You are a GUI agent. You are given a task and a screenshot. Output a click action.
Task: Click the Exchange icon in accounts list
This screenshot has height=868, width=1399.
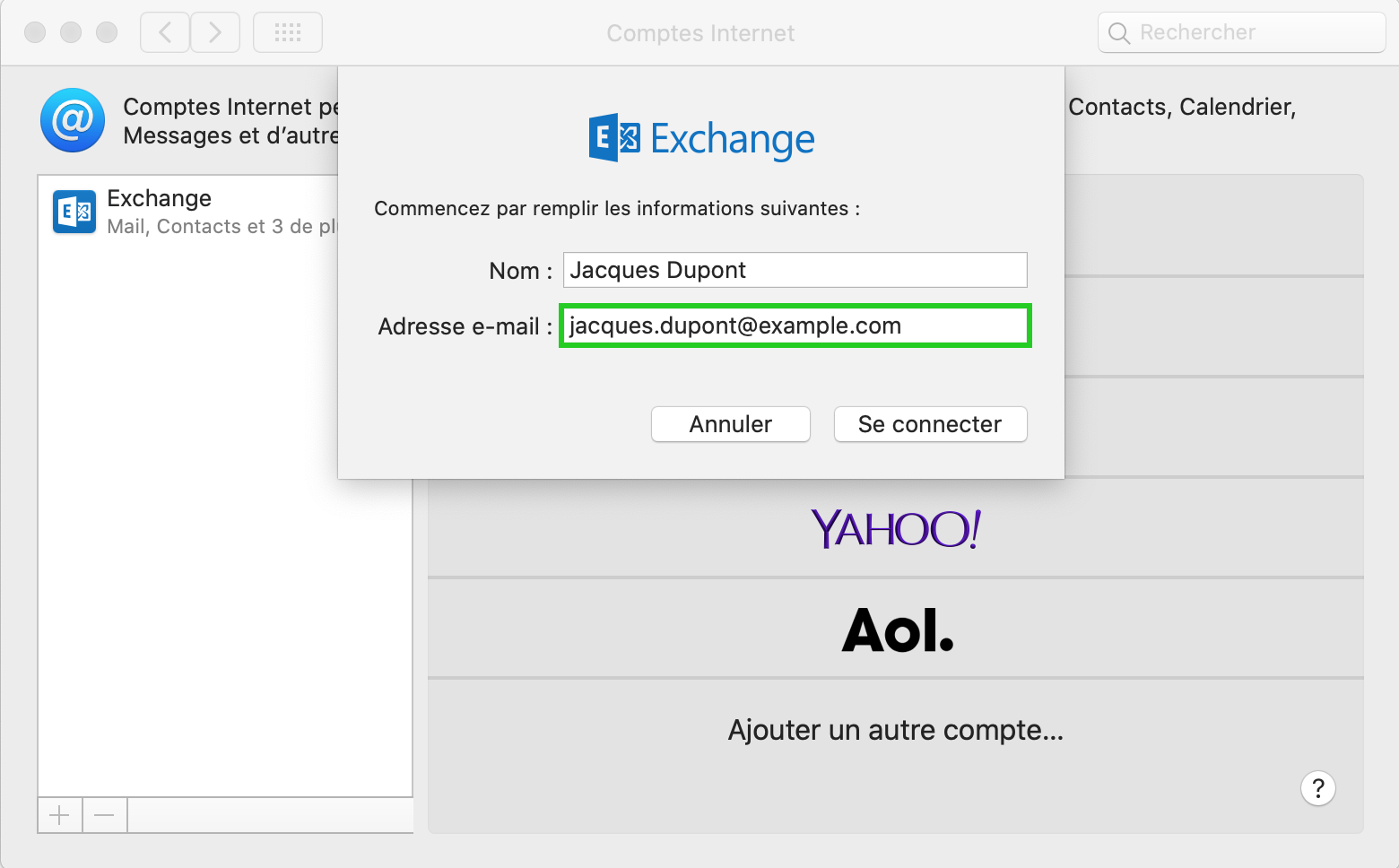coord(74,212)
